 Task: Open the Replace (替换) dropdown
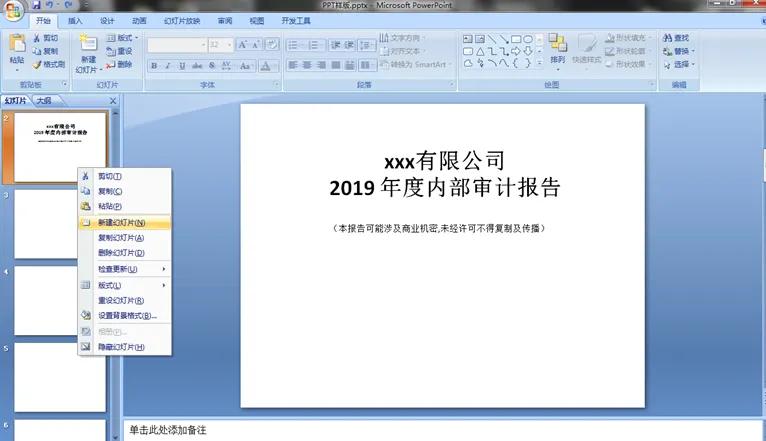(x=679, y=51)
